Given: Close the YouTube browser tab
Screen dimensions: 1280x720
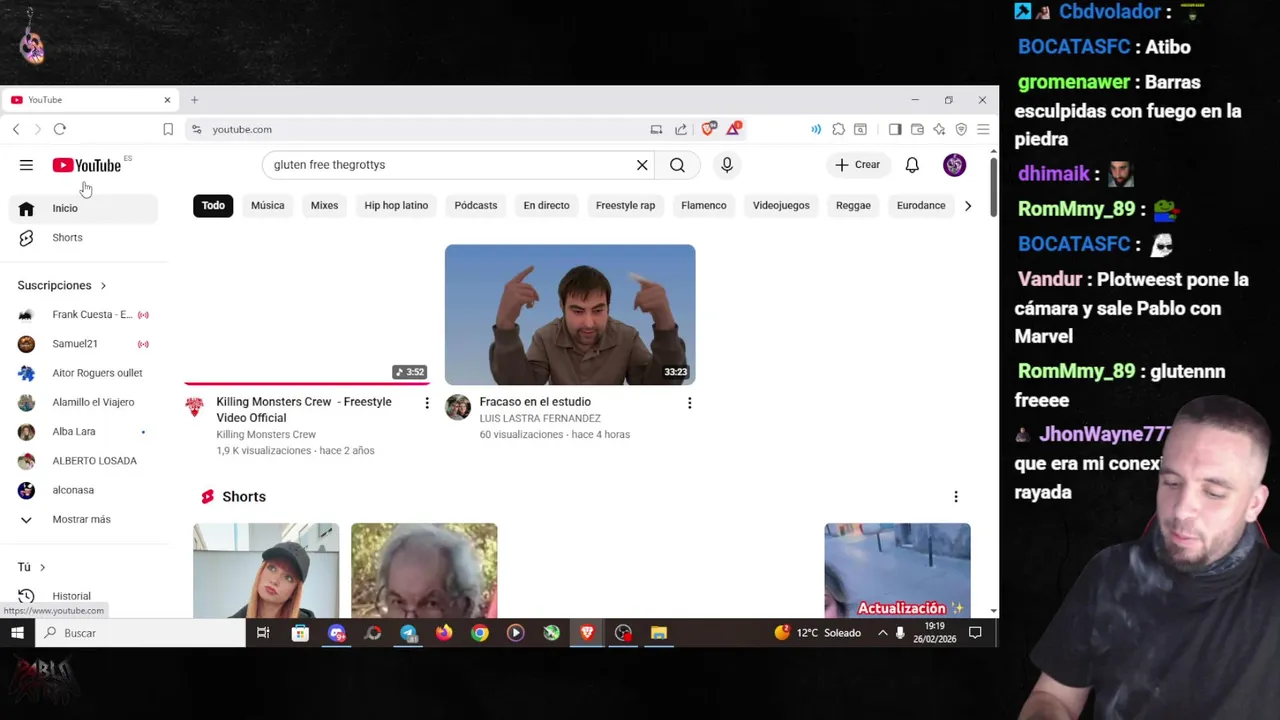Looking at the screenshot, I should [x=167, y=100].
